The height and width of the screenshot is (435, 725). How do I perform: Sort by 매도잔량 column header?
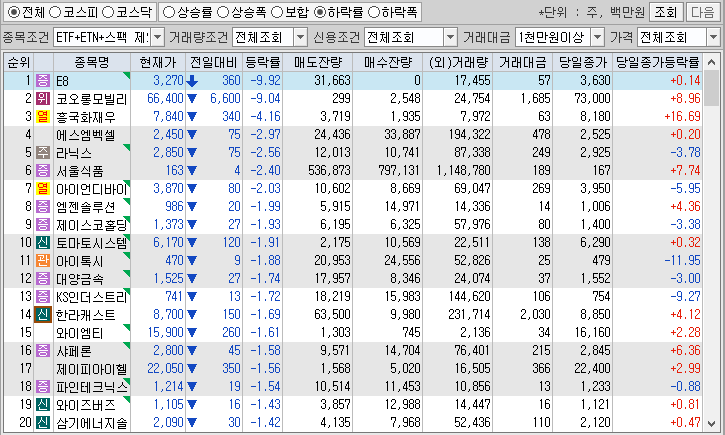click(318, 62)
